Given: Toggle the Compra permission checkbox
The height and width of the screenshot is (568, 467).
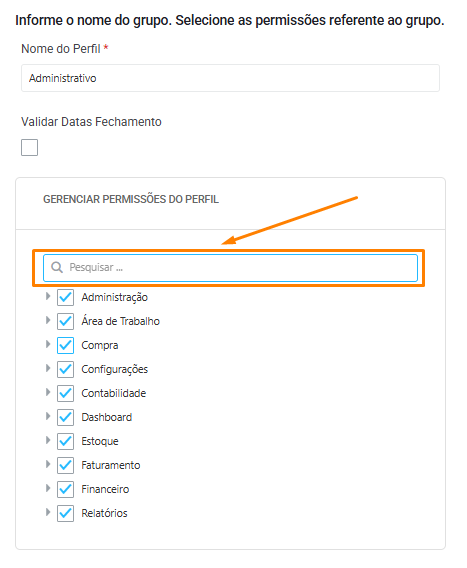Looking at the screenshot, I should [x=65, y=345].
